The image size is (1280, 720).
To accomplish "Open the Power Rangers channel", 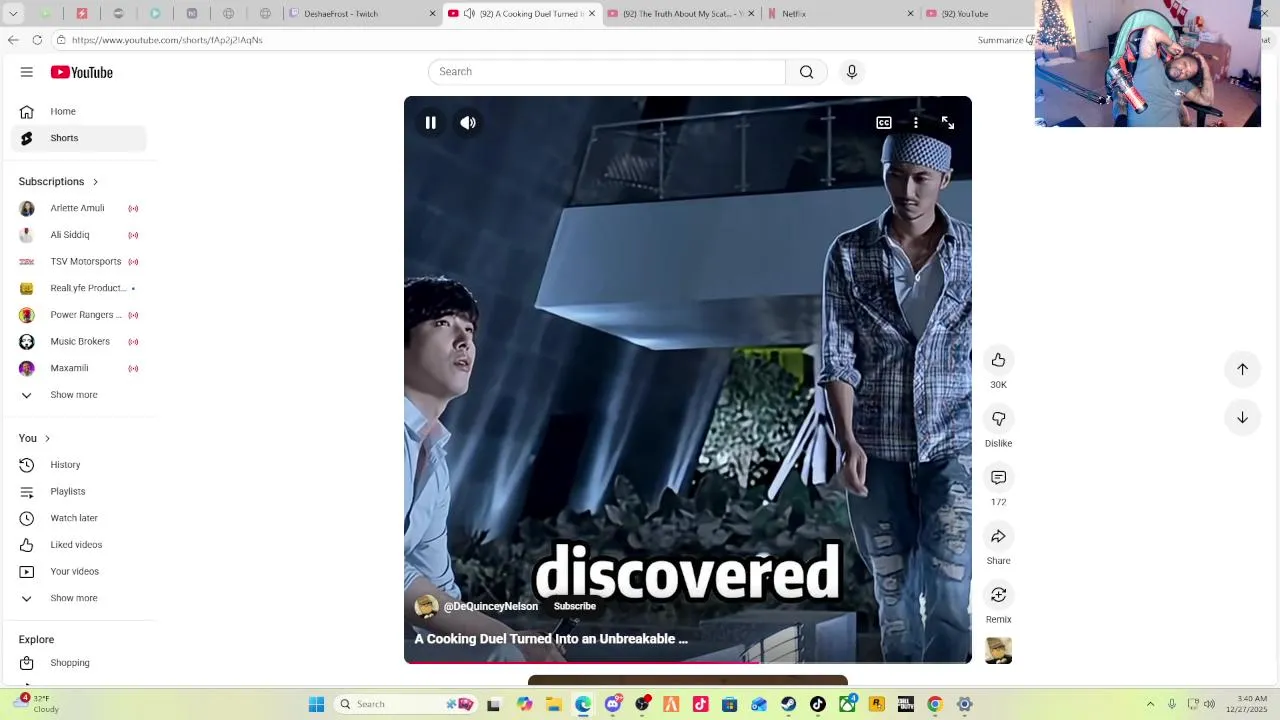I will (x=78, y=315).
